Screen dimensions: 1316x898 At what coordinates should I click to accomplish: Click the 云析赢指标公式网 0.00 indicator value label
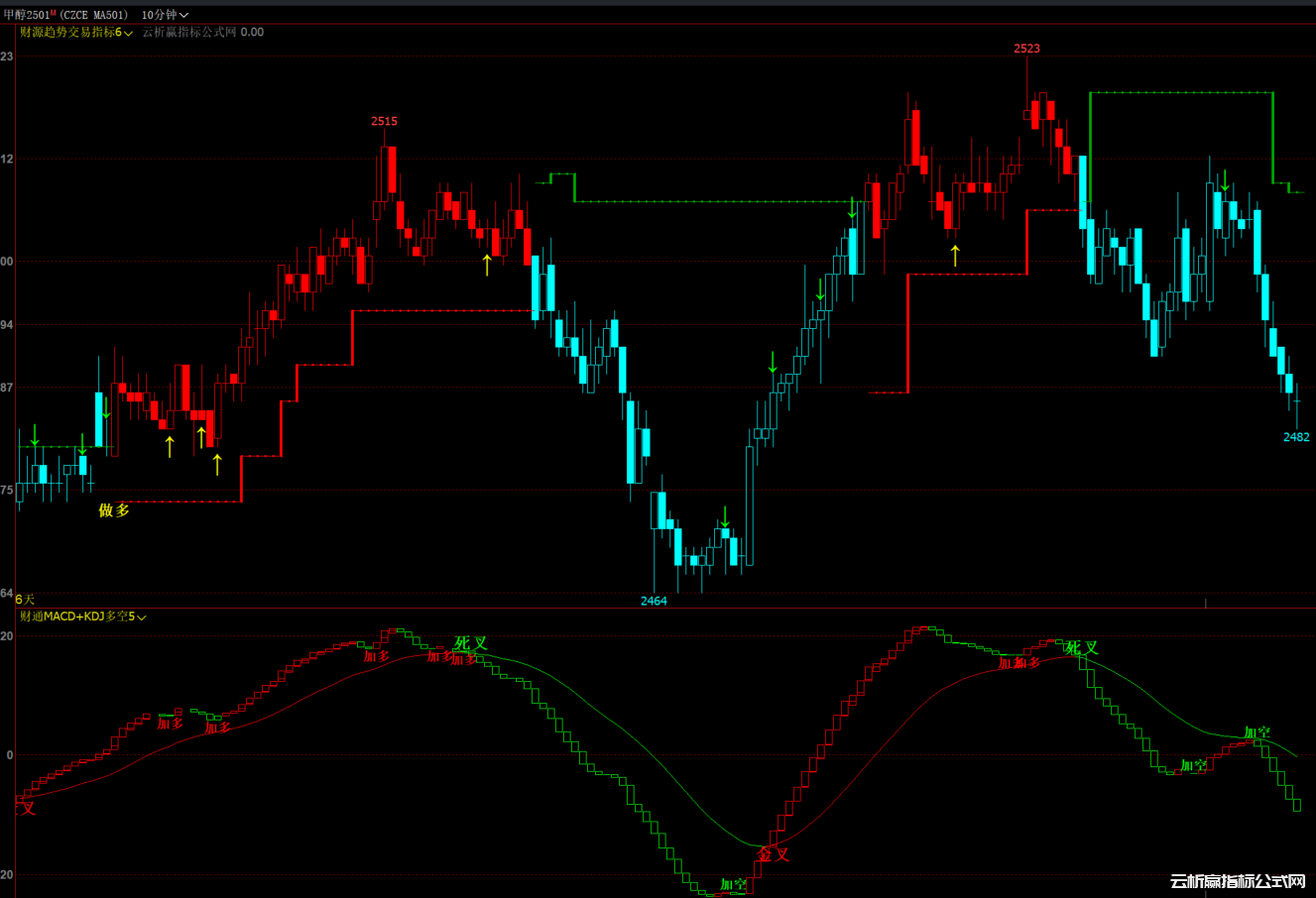point(202,33)
